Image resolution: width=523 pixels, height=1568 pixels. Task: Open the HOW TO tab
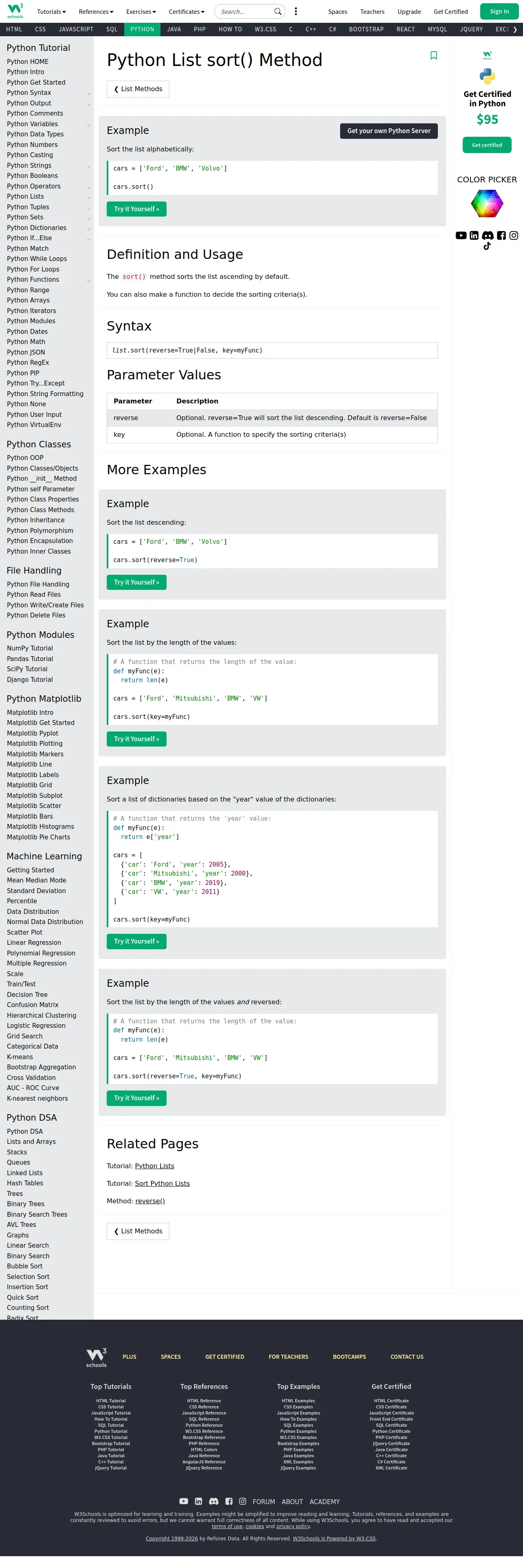point(230,29)
